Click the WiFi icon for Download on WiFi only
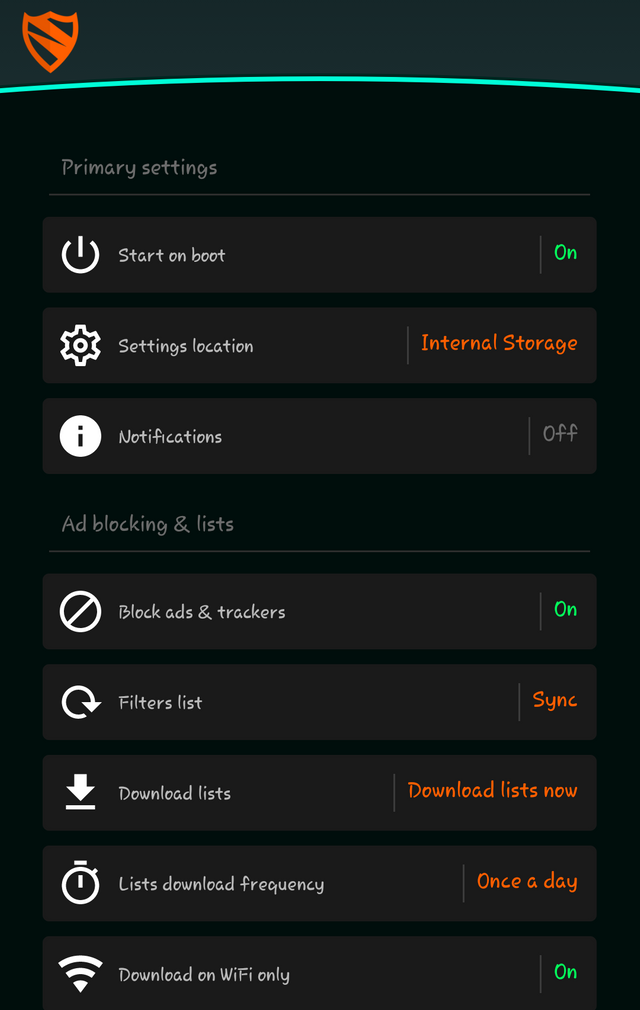Viewport: 640px width, 1010px height. [80, 973]
